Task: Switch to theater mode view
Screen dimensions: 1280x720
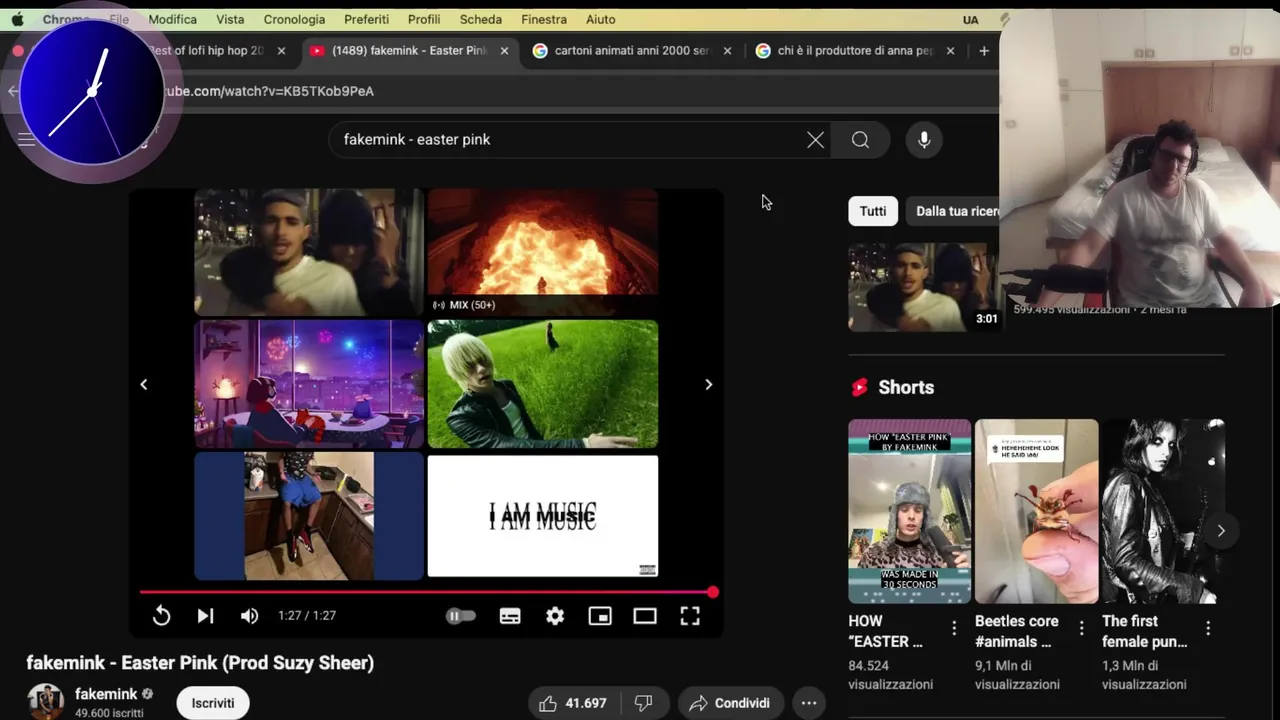Action: pos(645,616)
